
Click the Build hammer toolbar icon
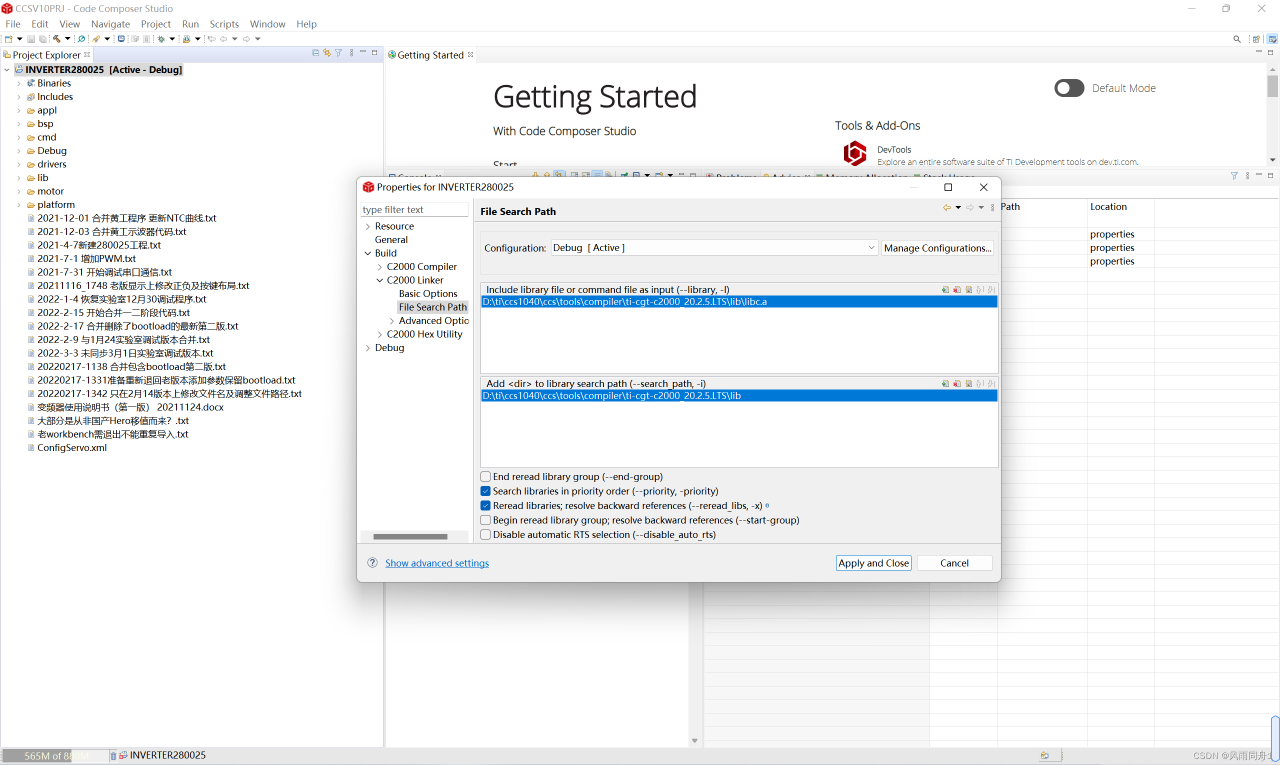[x=57, y=39]
